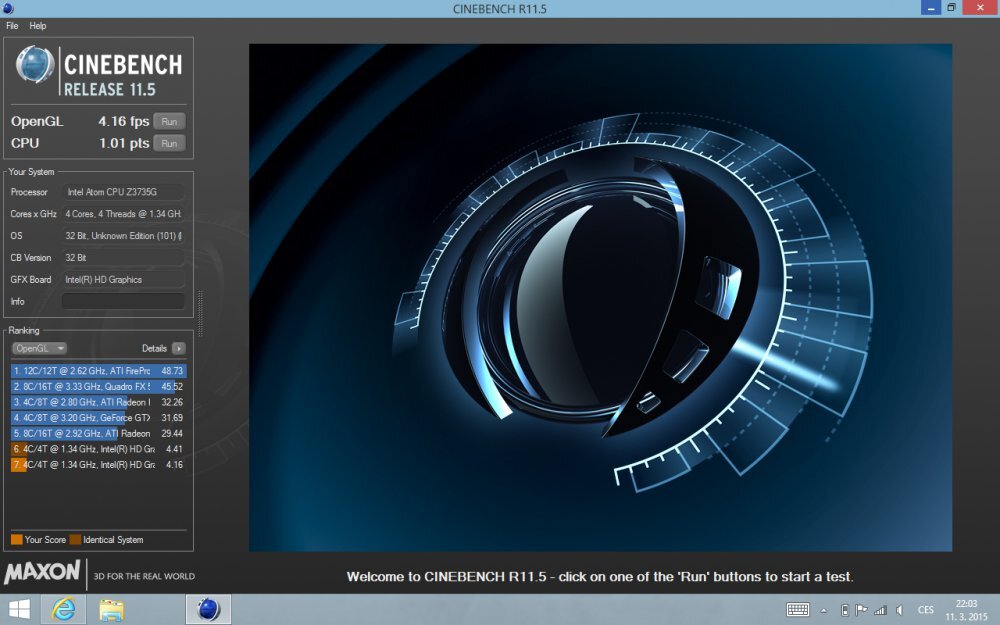Run the CPU benchmark test

pyautogui.click(x=169, y=144)
